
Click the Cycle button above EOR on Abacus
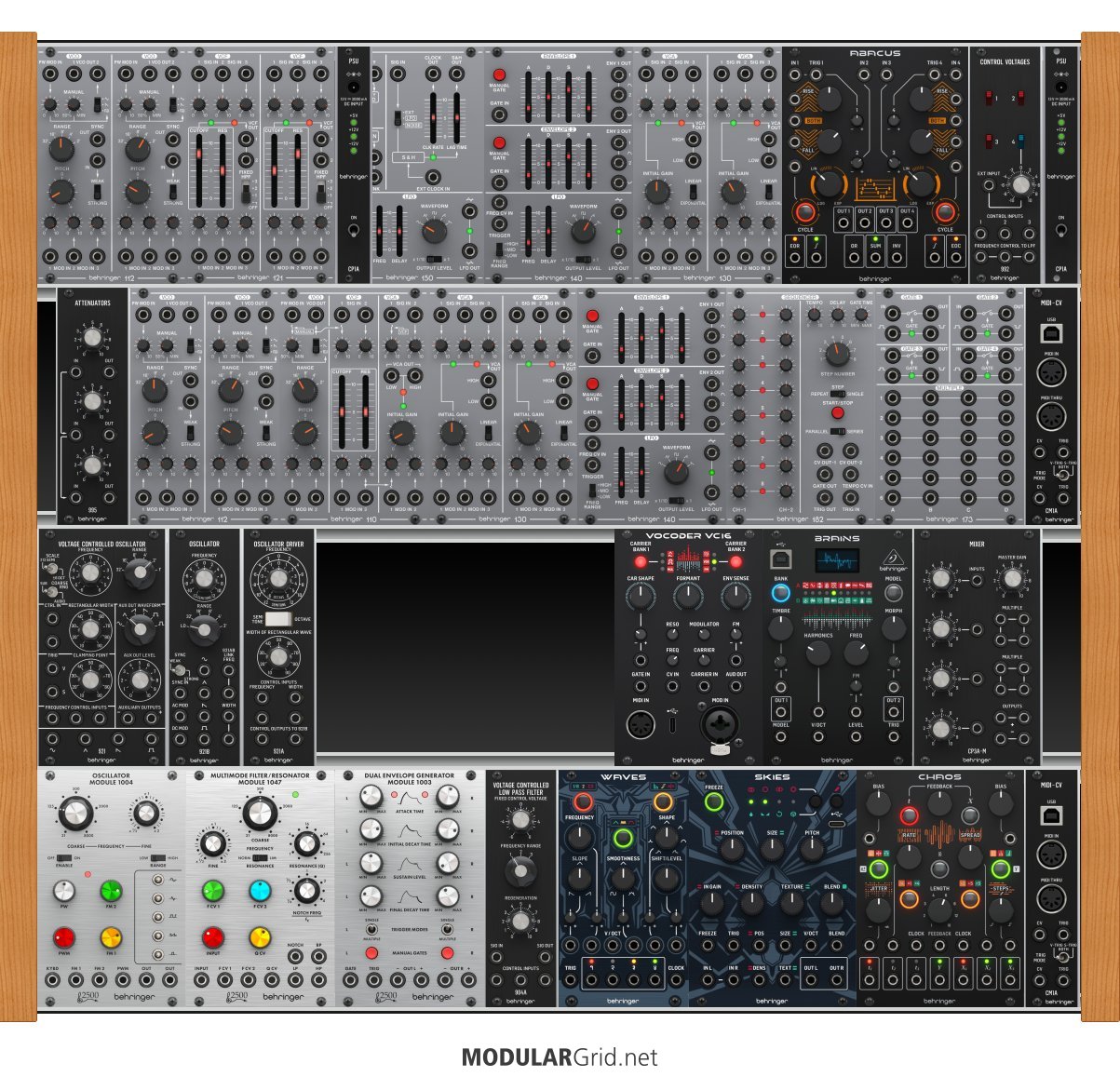pos(805,212)
